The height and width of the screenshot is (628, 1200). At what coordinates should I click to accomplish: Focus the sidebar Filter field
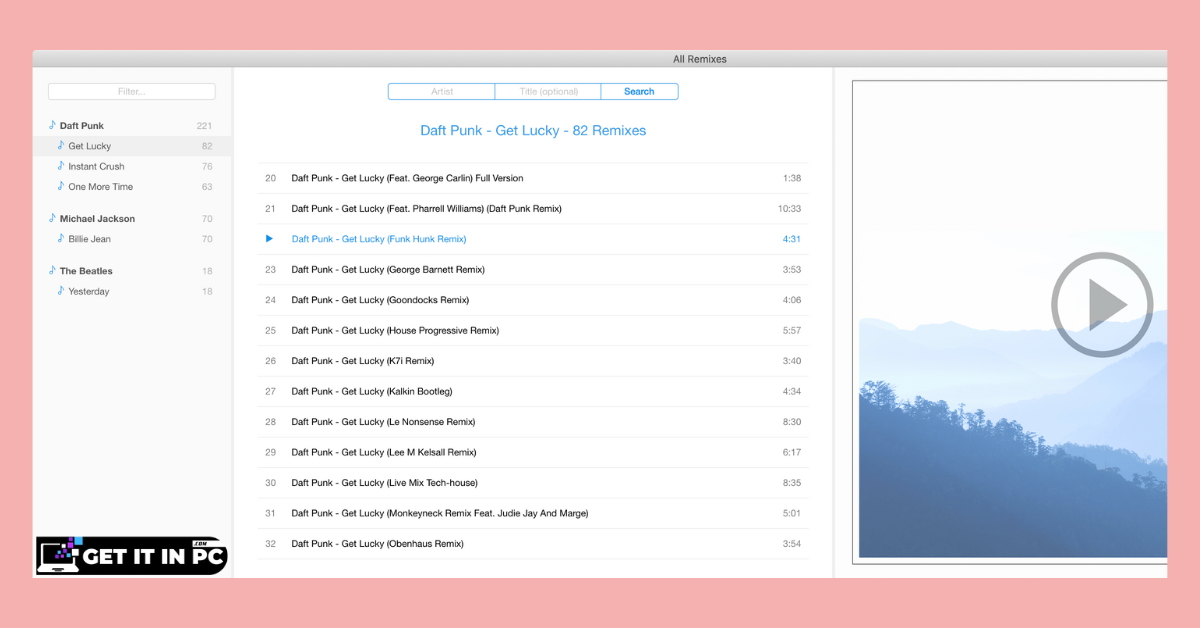(x=132, y=91)
